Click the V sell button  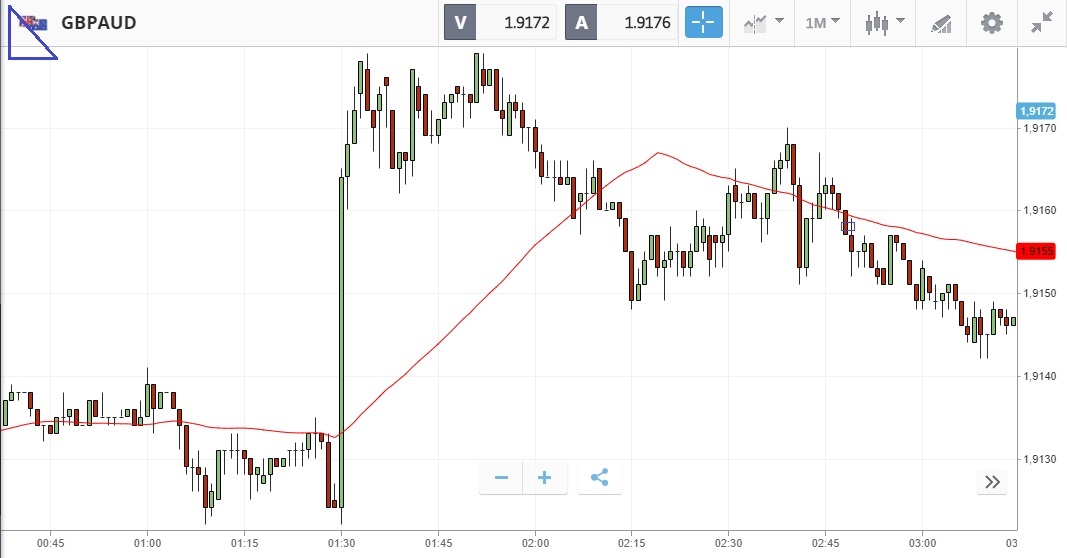[460, 22]
